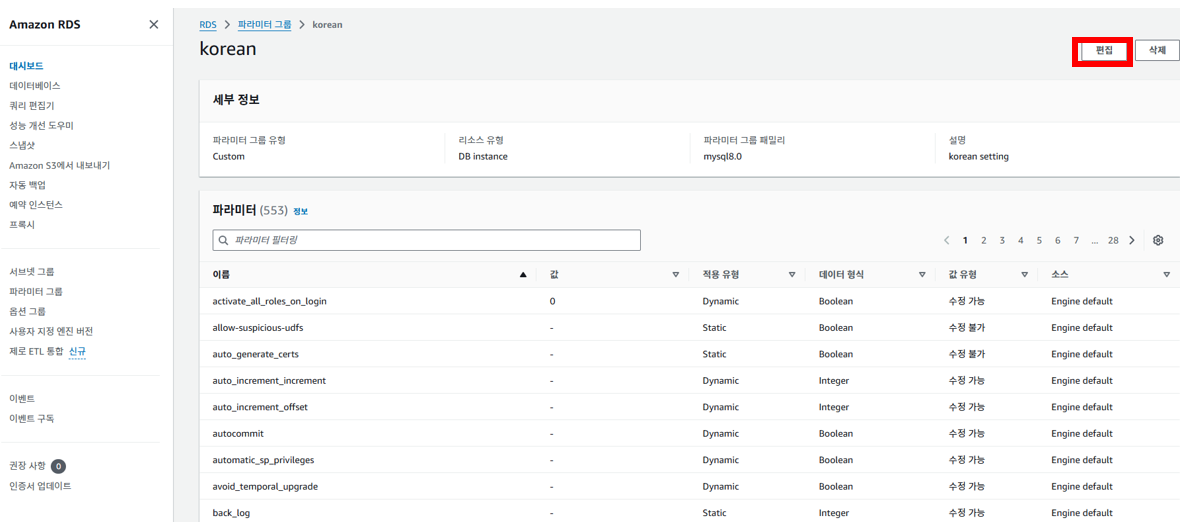The height and width of the screenshot is (532, 1190).
Task: Go to parameters page 6
Action: 1057,240
